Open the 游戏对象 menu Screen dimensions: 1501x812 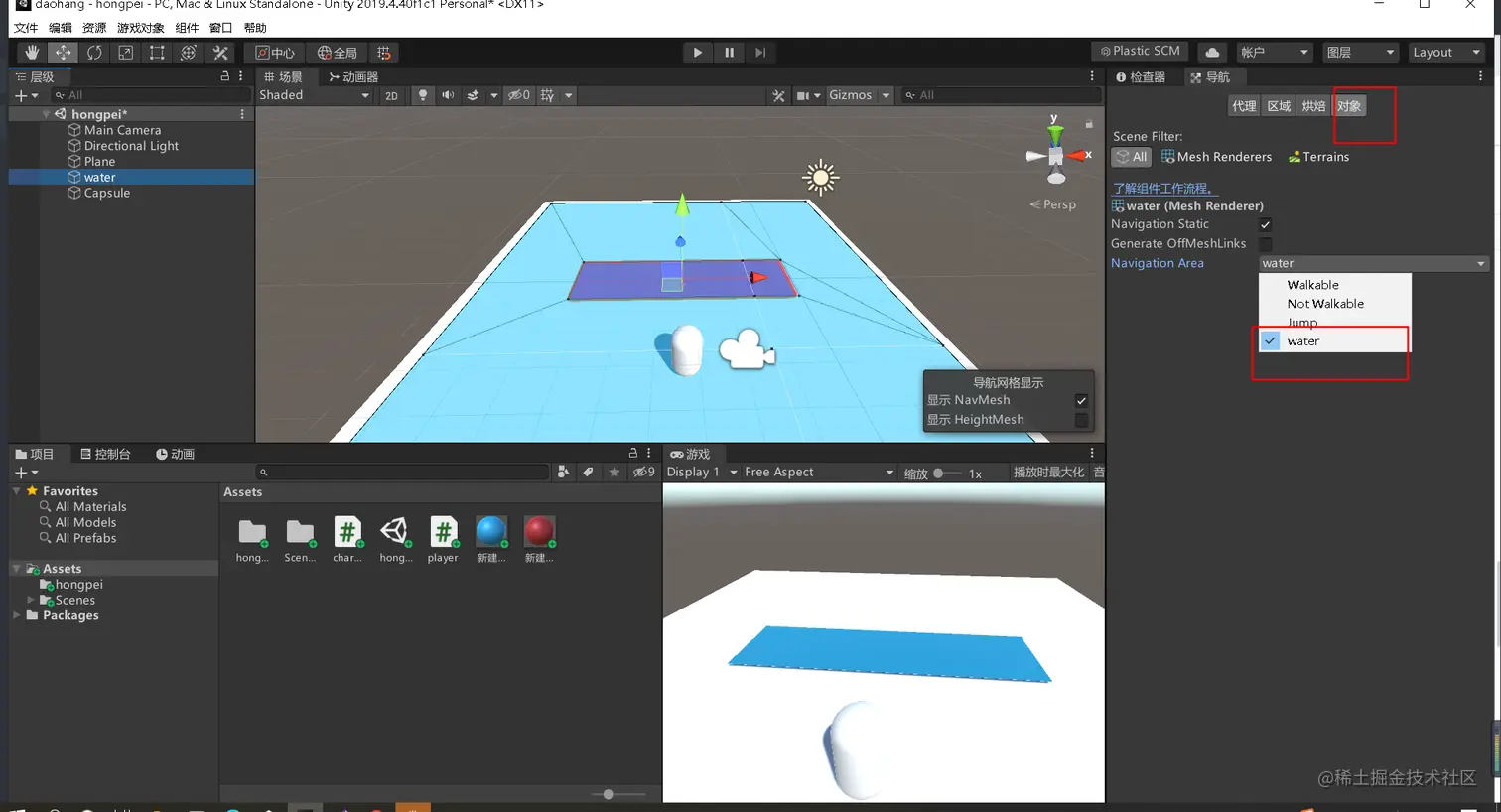141,28
